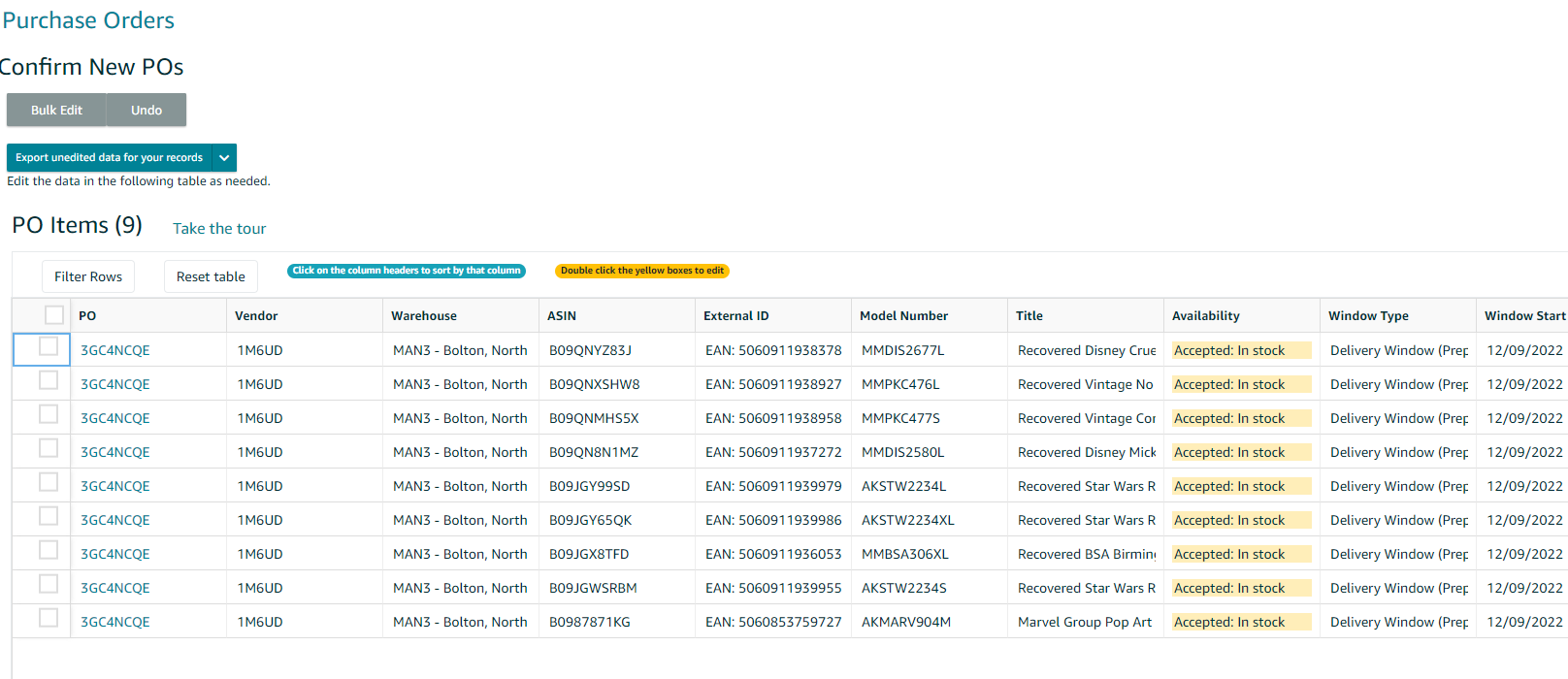Click title Marvel Group Pop Art

(1085, 622)
